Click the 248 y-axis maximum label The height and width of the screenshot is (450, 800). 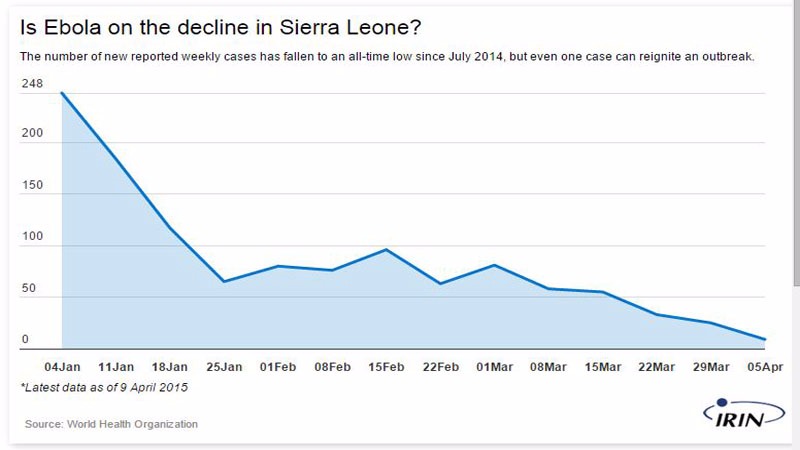[x=32, y=83]
